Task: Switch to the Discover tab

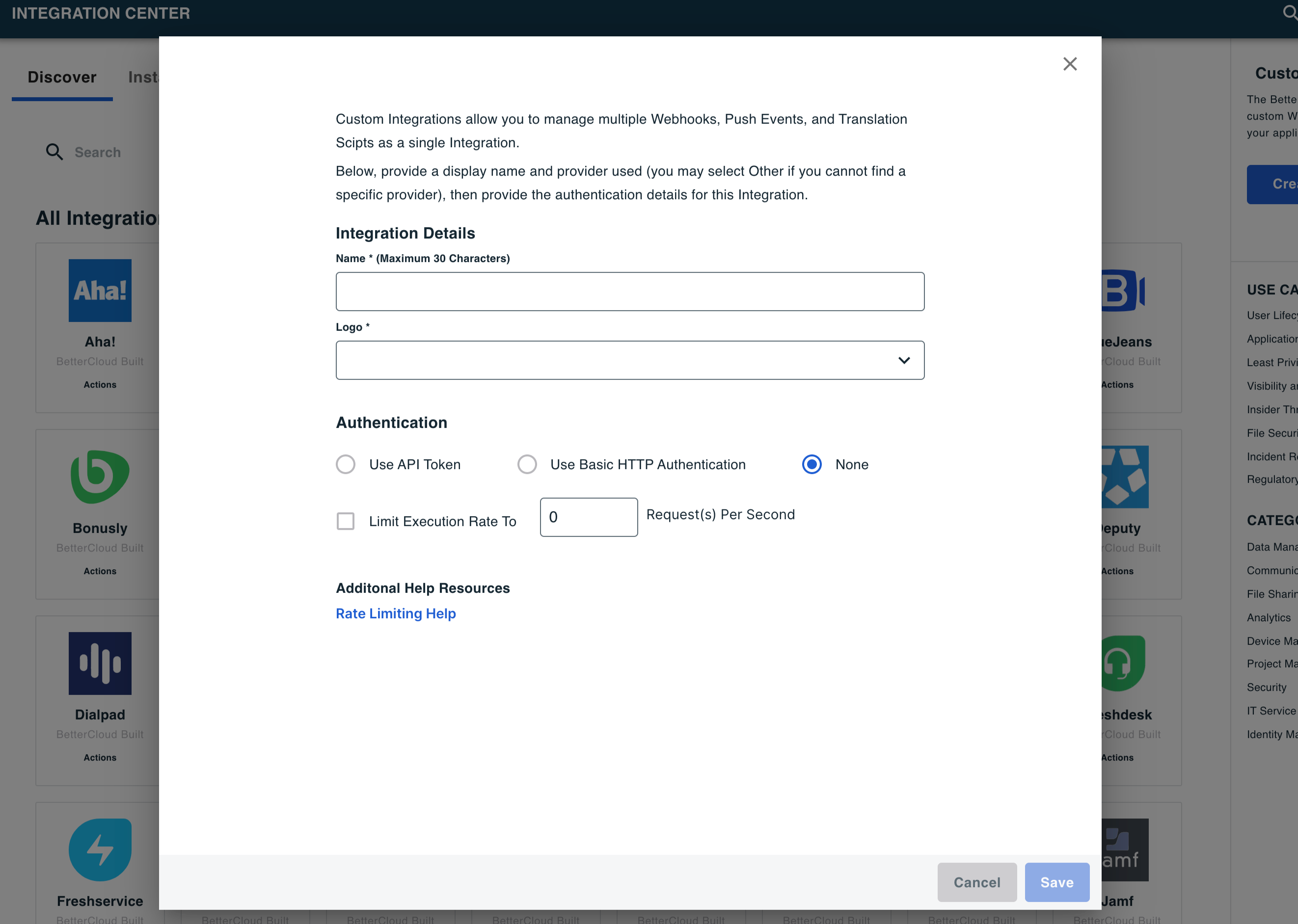Action: (61, 77)
